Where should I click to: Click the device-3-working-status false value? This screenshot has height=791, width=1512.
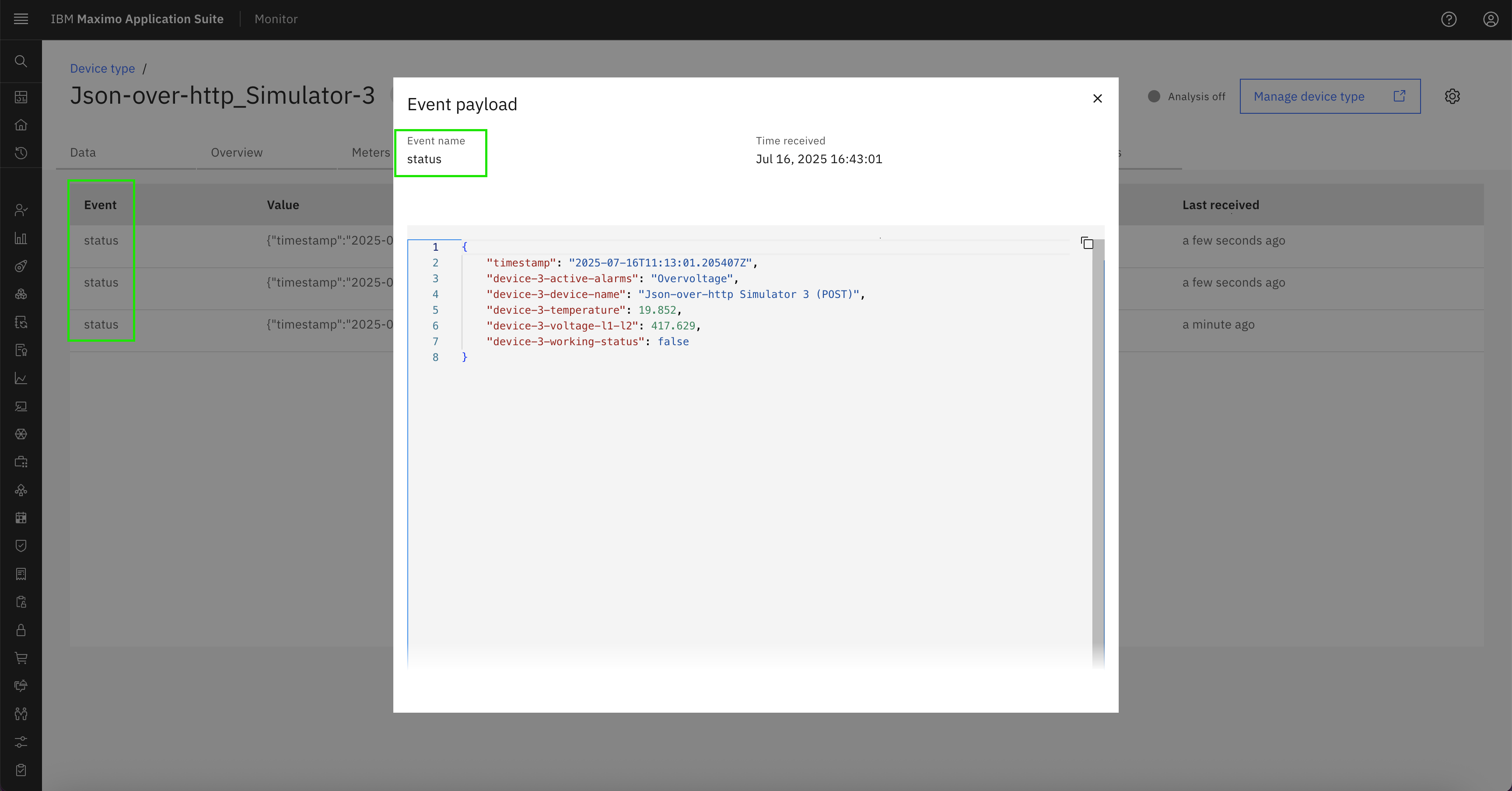coord(673,342)
